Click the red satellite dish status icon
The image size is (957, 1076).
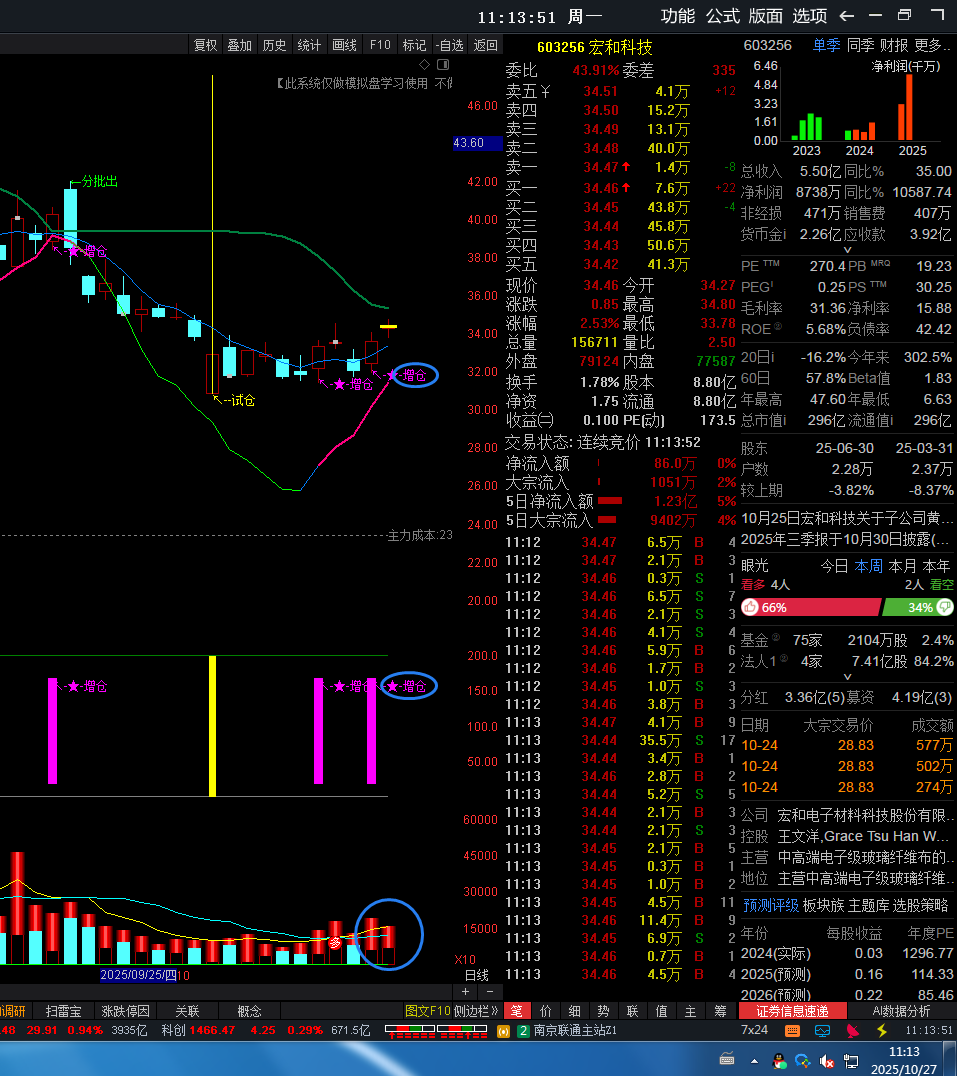(x=853, y=1030)
